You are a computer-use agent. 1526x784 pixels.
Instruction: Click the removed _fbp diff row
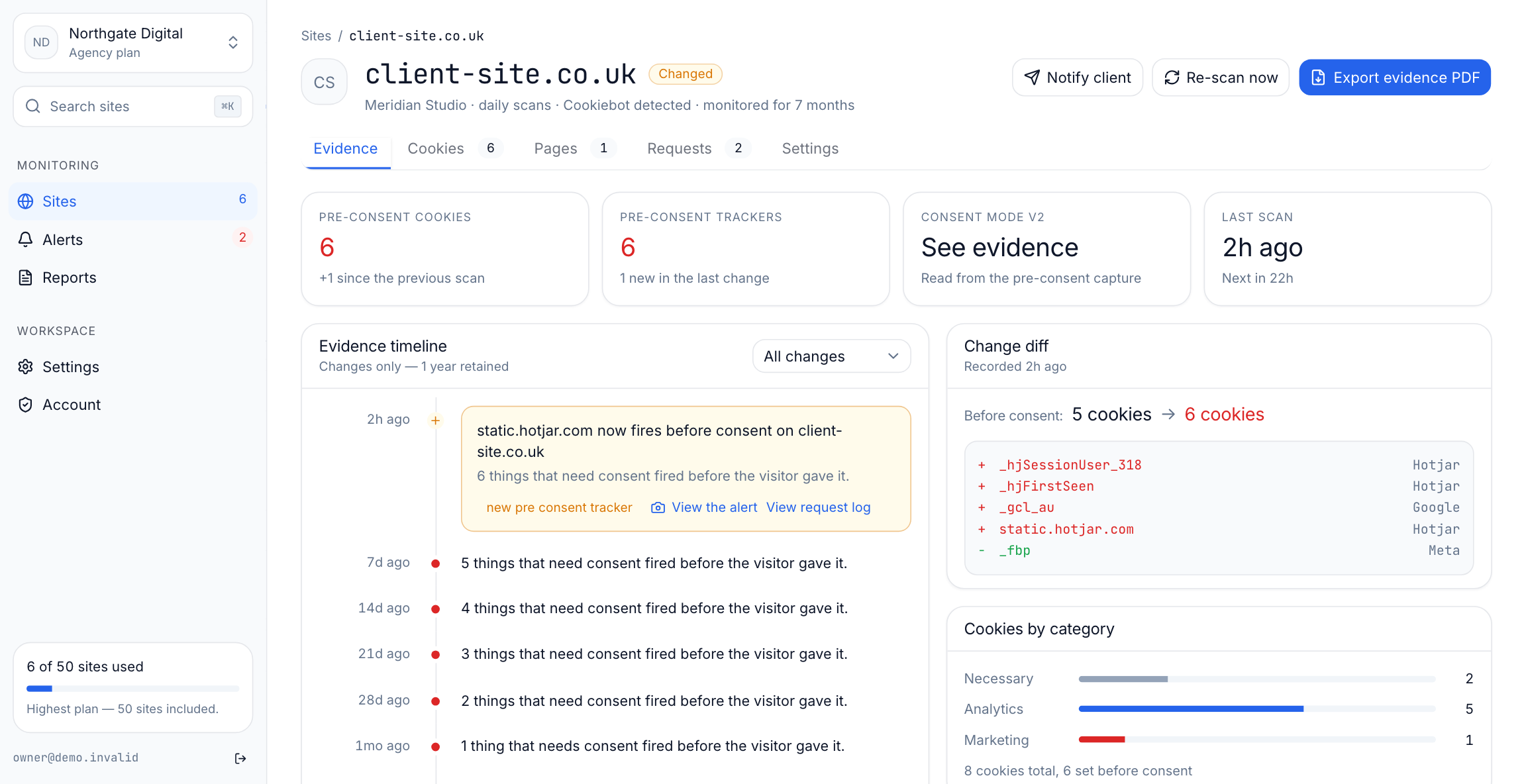[1219, 550]
